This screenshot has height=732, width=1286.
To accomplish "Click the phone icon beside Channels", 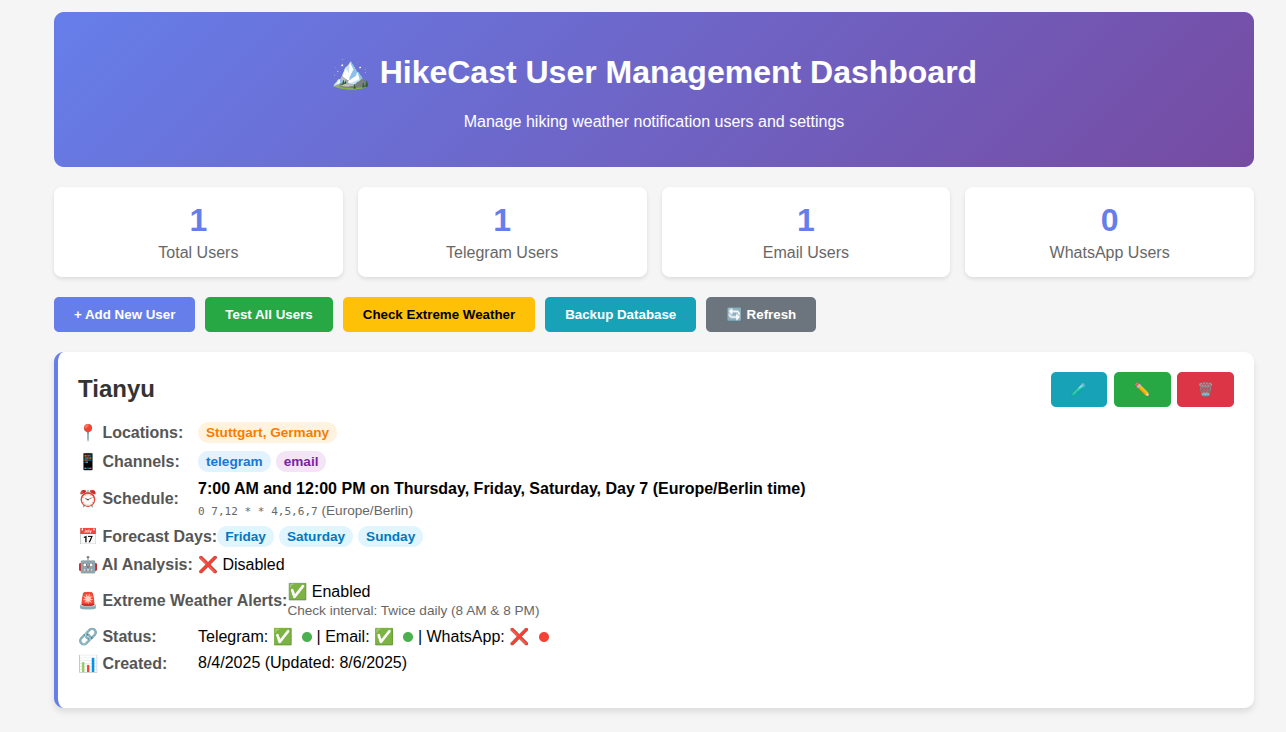I will coord(88,462).
